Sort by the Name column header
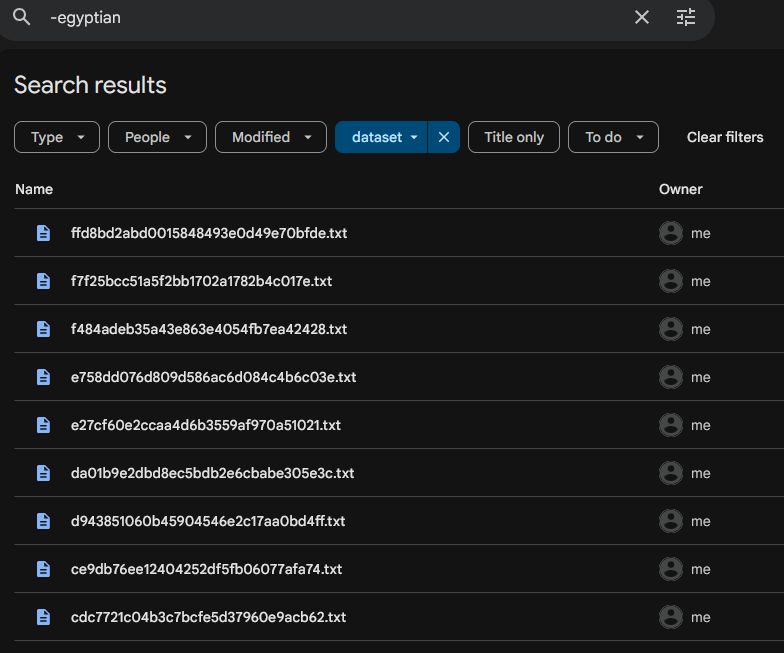 [34, 189]
